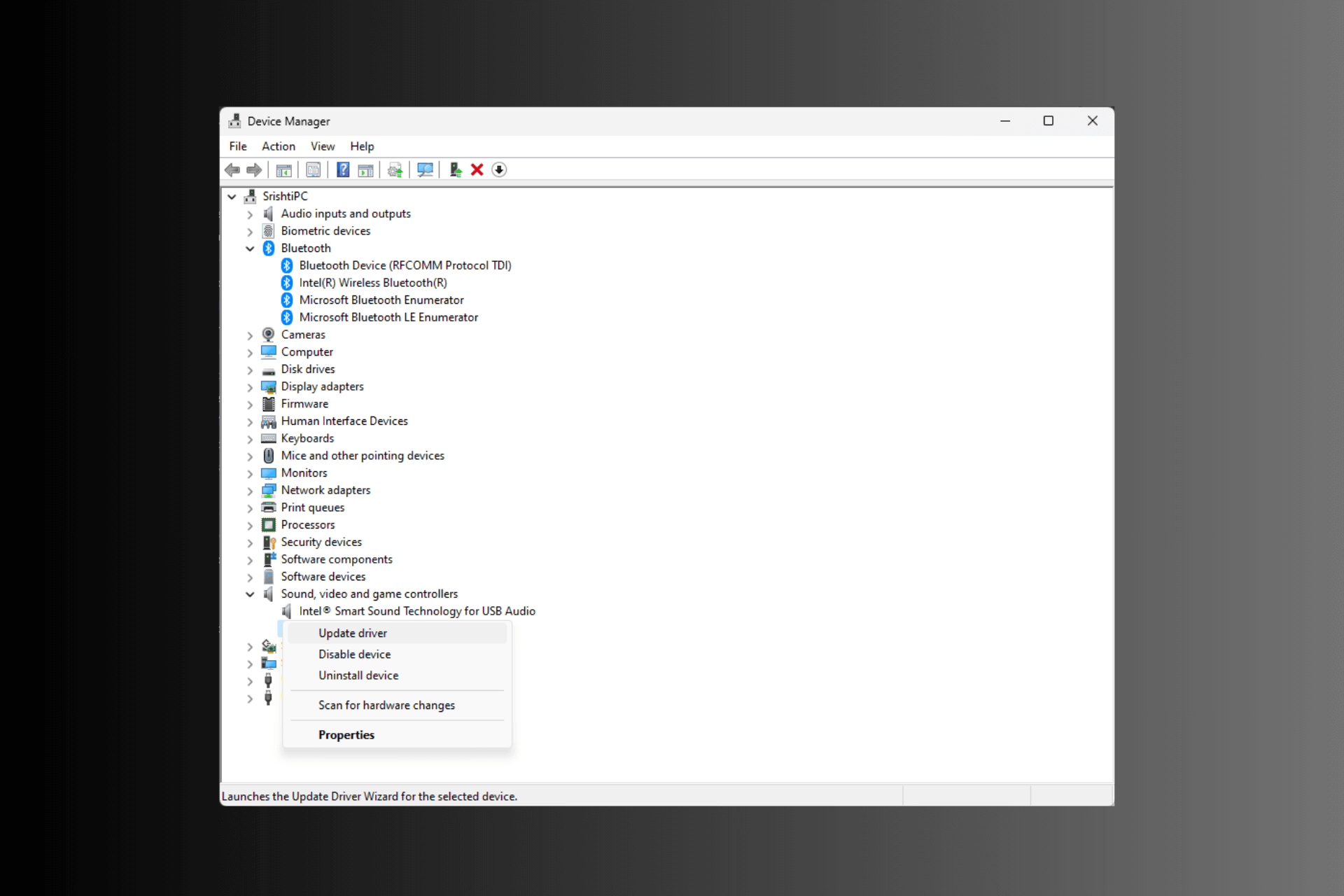Expand the Network adapters category
The height and width of the screenshot is (896, 1344).
pos(250,491)
